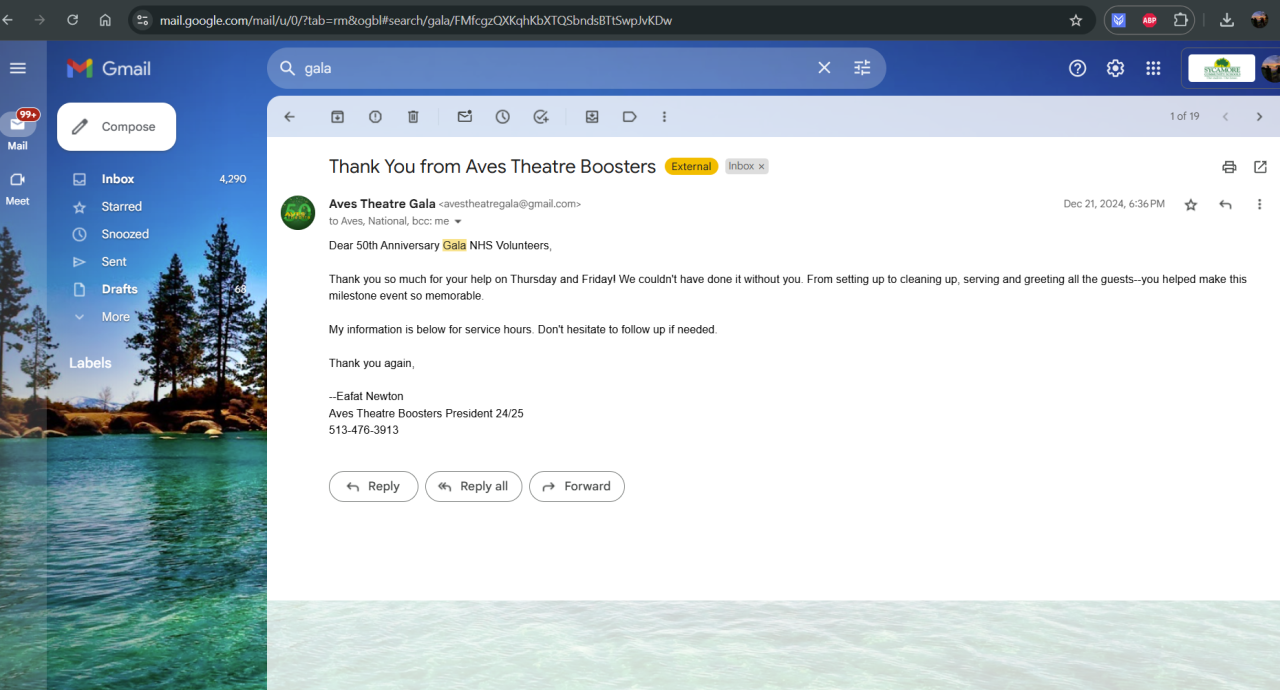Open the Meet section in side rail
Image resolution: width=1280 pixels, height=690 pixels.
[x=18, y=187]
